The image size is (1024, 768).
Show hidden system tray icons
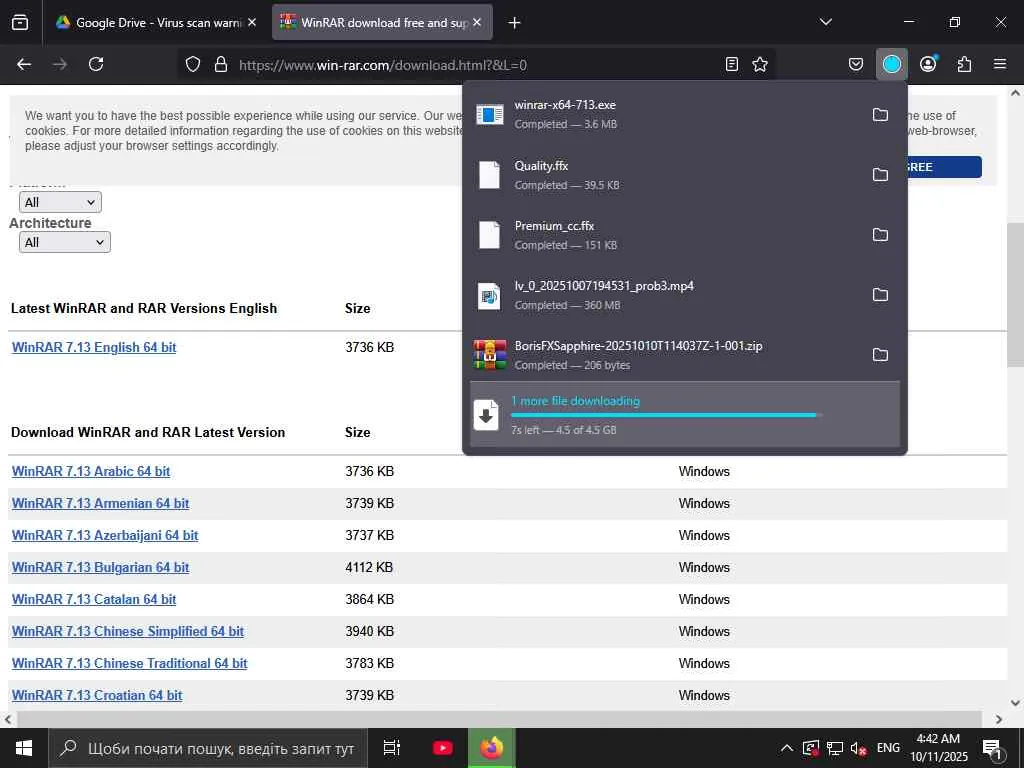(x=787, y=748)
